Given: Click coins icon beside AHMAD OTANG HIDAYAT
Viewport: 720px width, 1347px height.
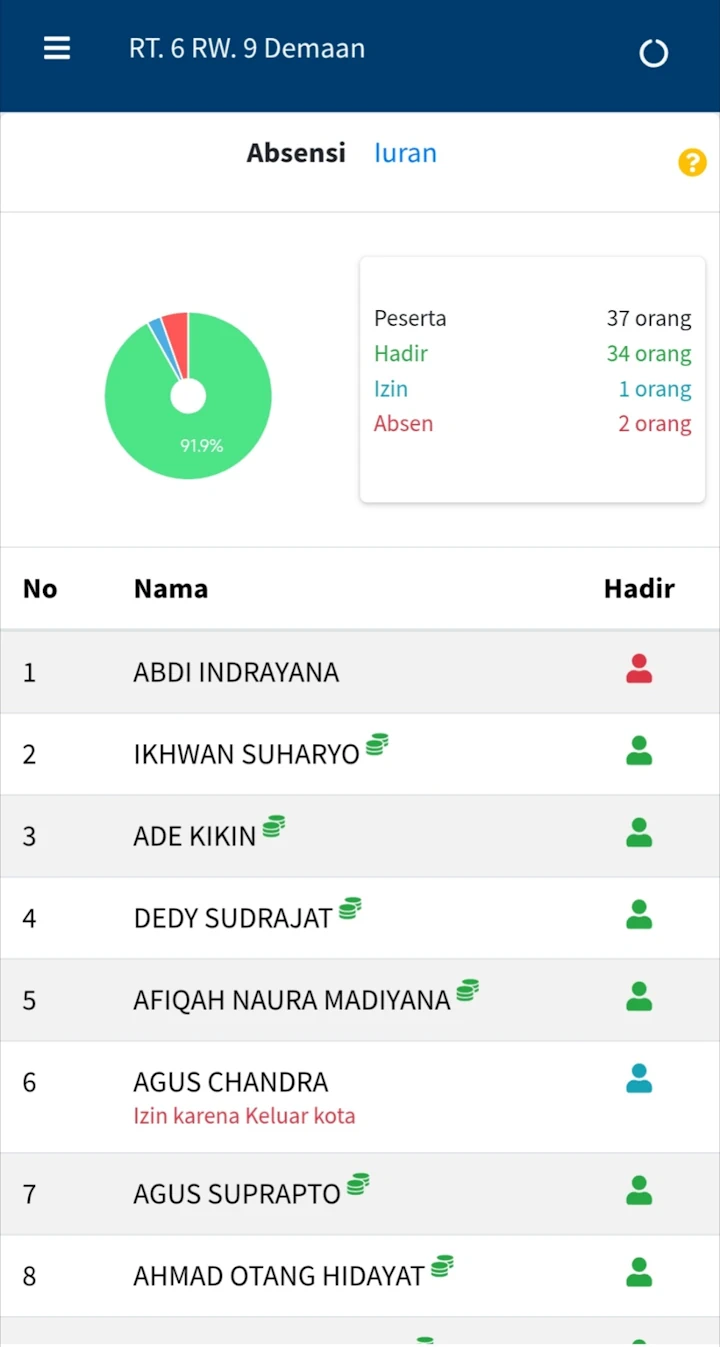Looking at the screenshot, I should [x=442, y=1266].
